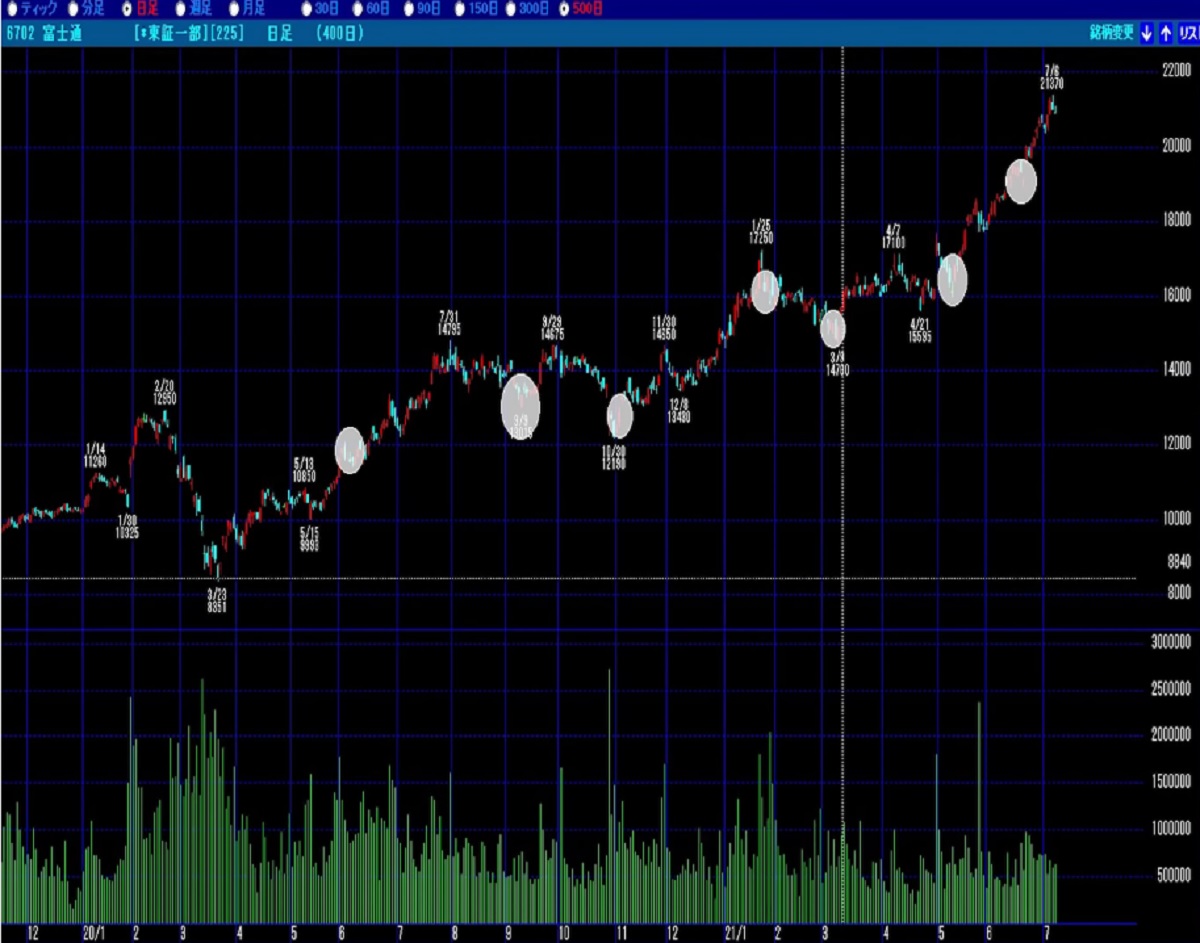Click the up arrow next to 銘柄変更

click(1165, 33)
